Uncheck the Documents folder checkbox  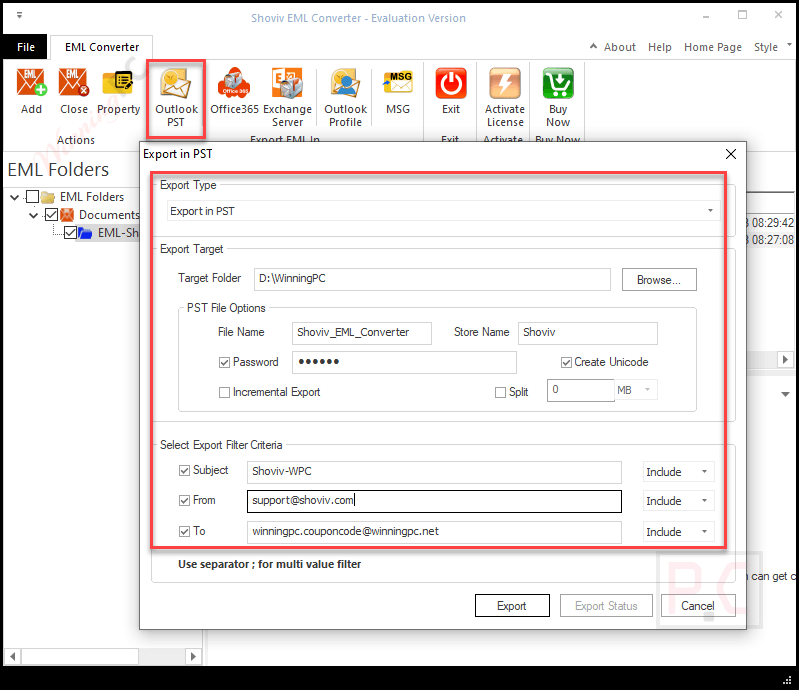pyautogui.click(x=52, y=215)
